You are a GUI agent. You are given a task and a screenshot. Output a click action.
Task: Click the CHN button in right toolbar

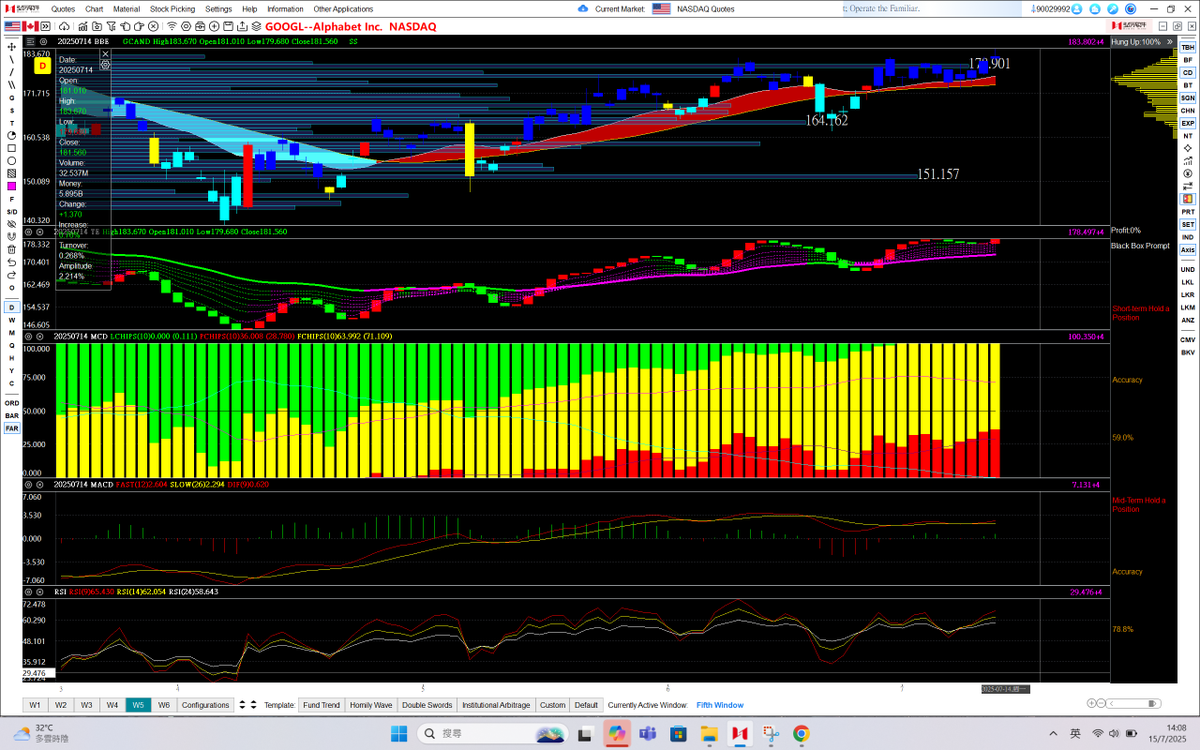1188,110
